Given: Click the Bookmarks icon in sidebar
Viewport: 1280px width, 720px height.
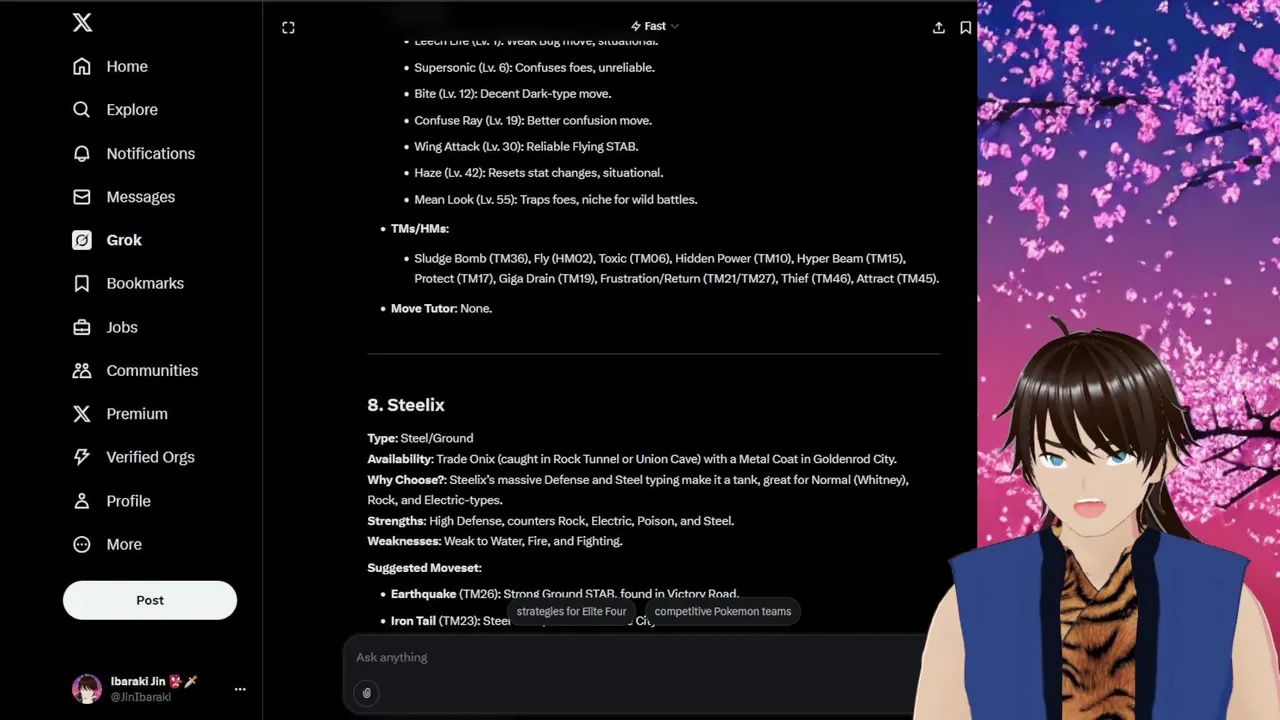Looking at the screenshot, I should pos(82,283).
